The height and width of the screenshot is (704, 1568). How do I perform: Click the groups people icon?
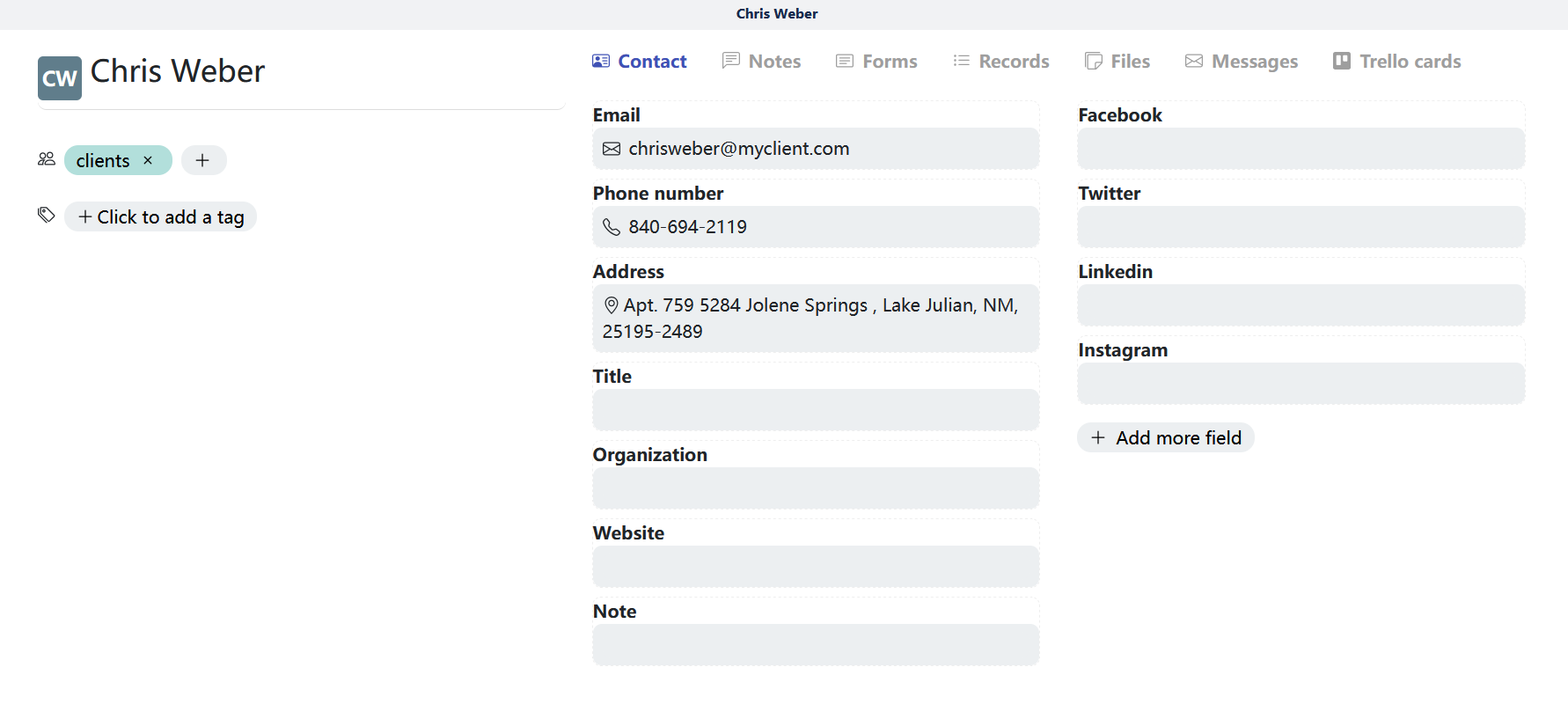(47, 159)
